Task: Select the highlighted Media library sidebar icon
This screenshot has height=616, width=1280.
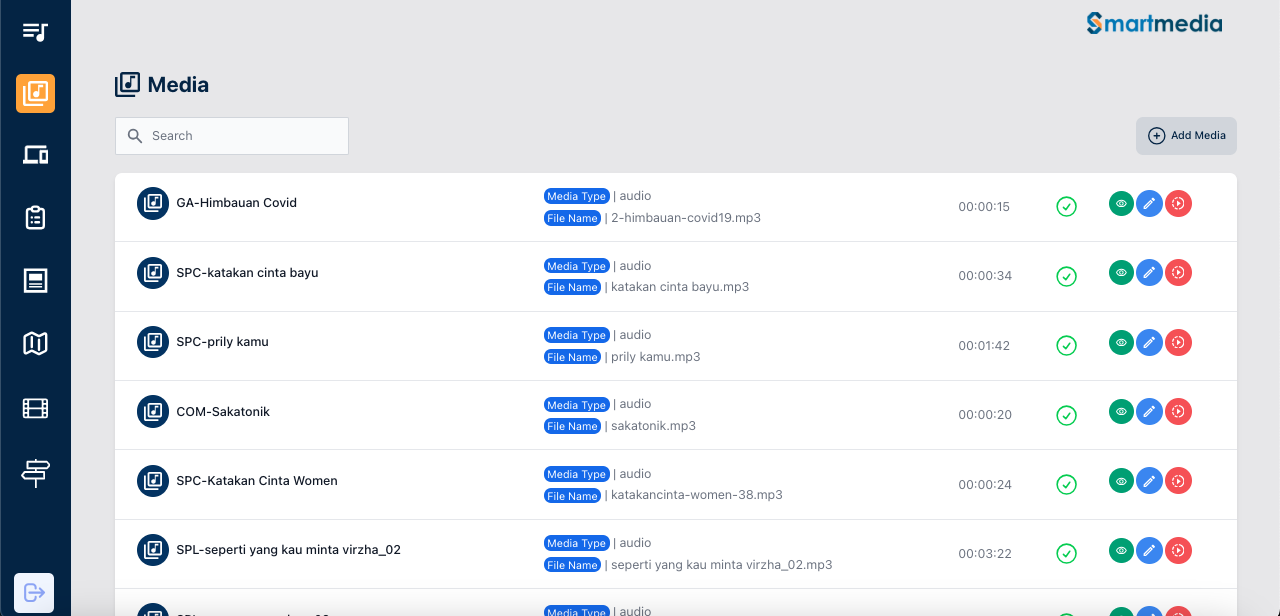Action: point(35,93)
